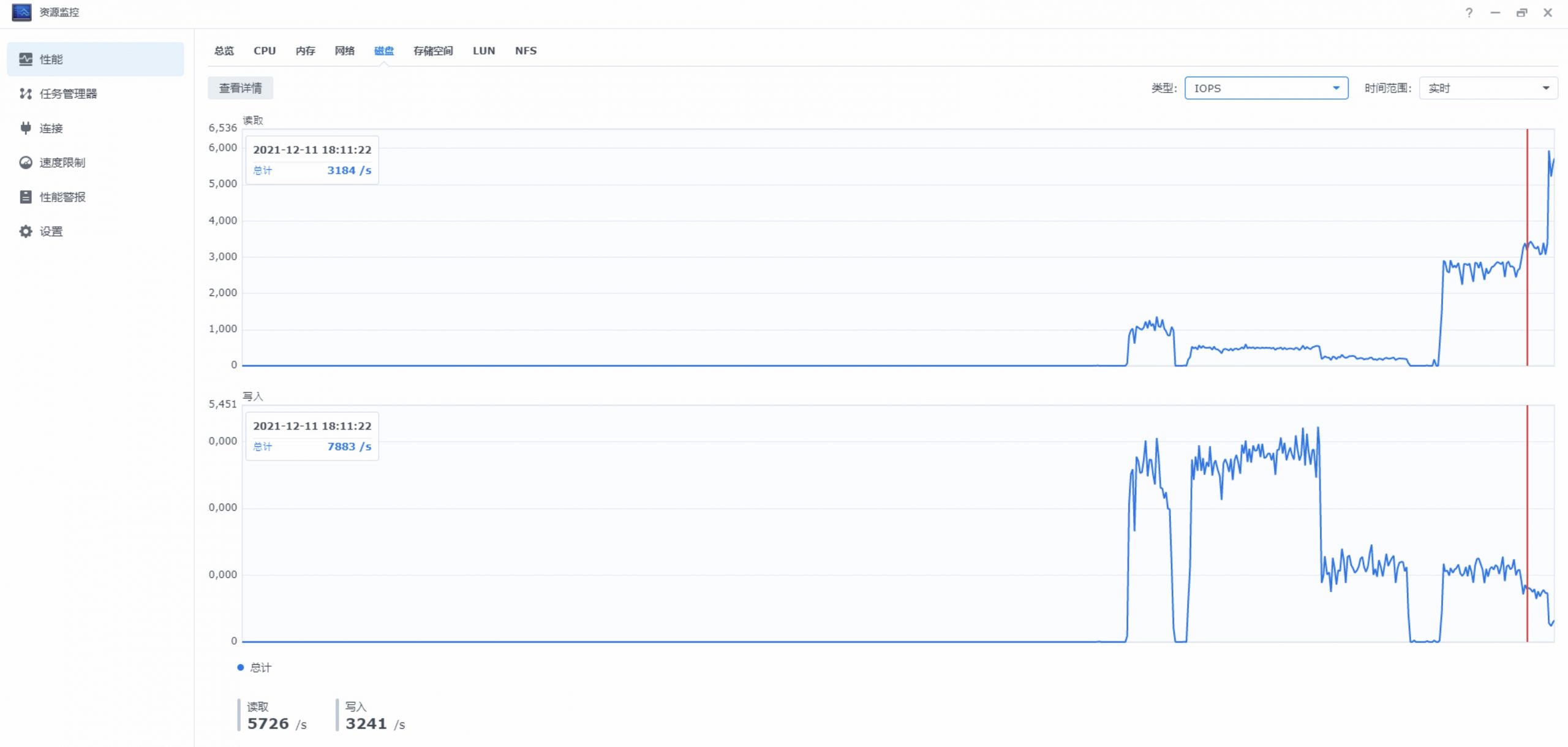Click the 任务管理器 sidebar icon
Image resolution: width=1568 pixels, height=747 pixels.
tap(26, 94)
